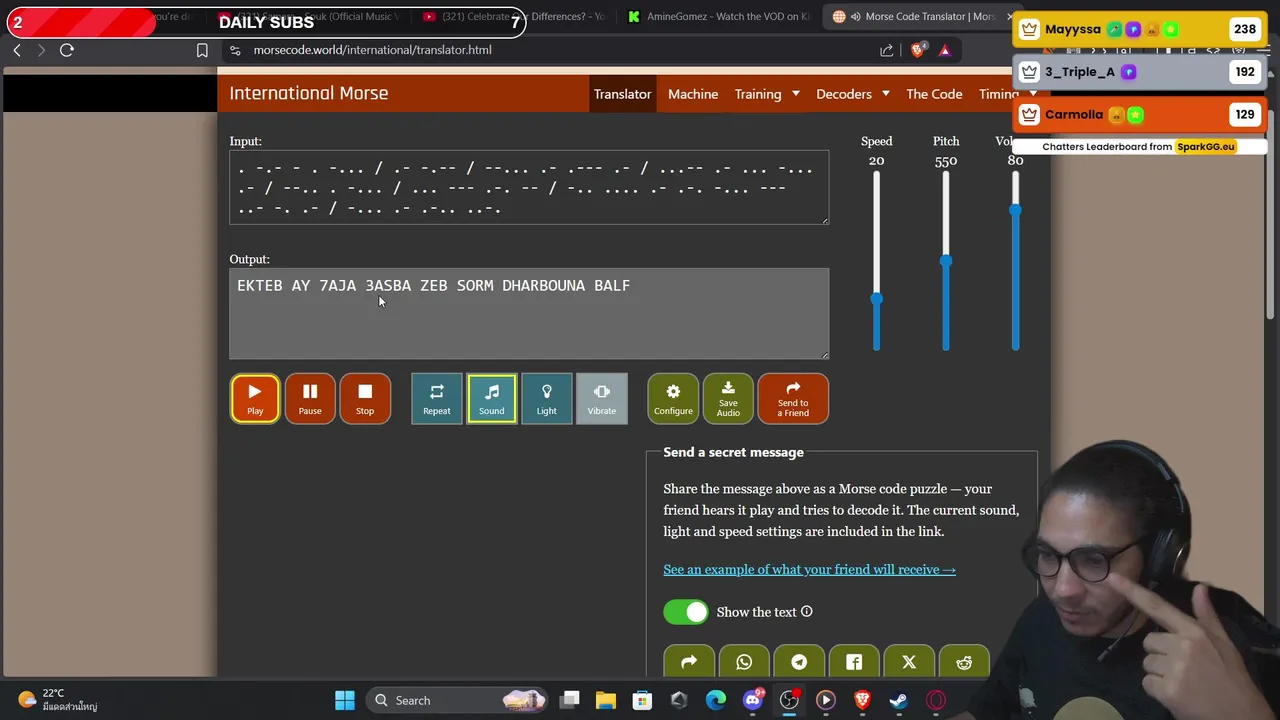
Task: Switch to Celebrate Differences YouTube tab
Action: (514, 16)
